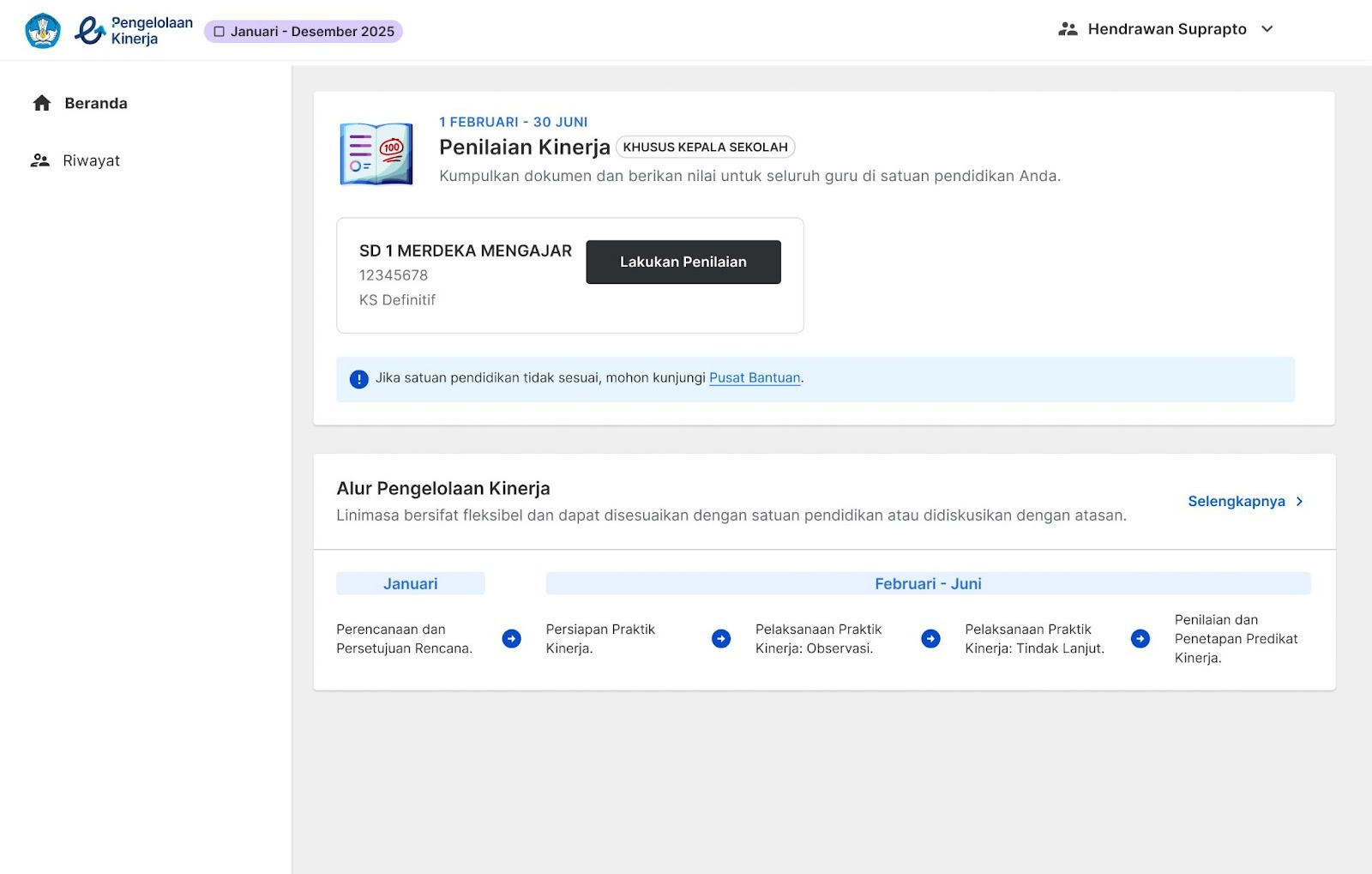Viewport: 1372px width, 874px height.
Task: Open the Pusat Bantuan link
Action: coord(755,378)
